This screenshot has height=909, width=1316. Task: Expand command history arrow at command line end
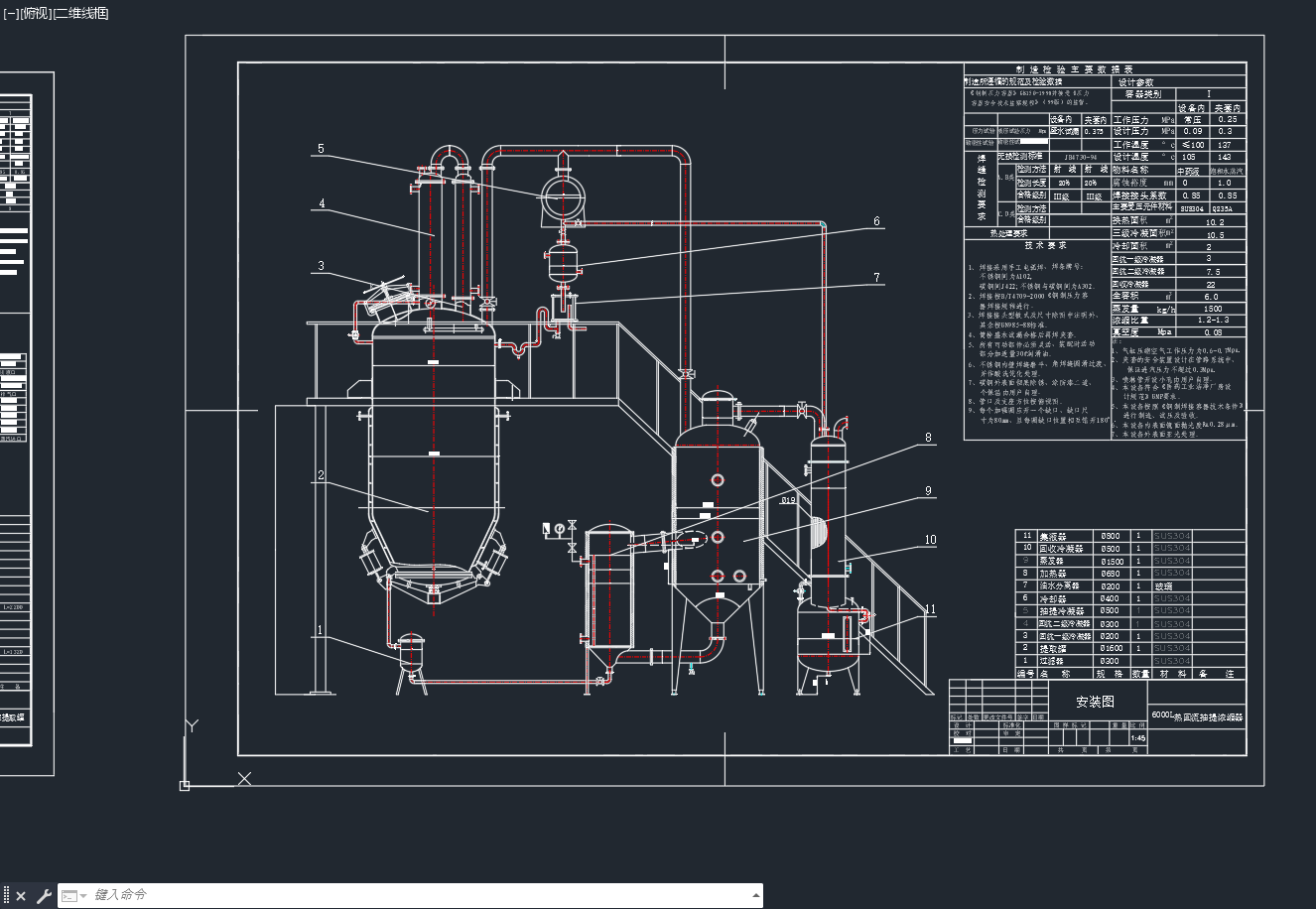coord(755,896)
